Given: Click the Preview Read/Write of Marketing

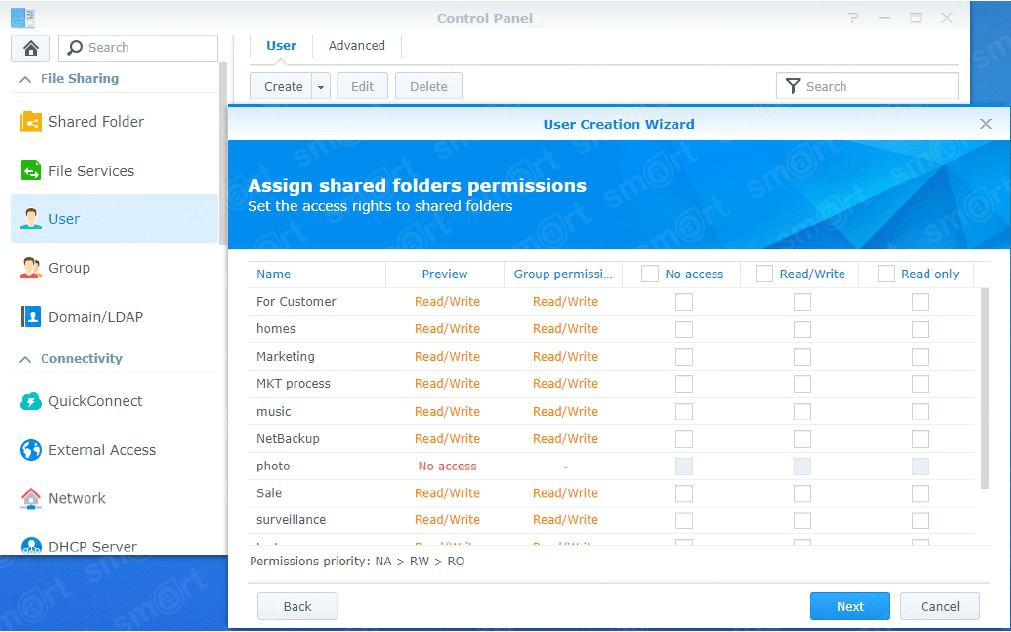Looking at the screenshot, I should (447, 357).
